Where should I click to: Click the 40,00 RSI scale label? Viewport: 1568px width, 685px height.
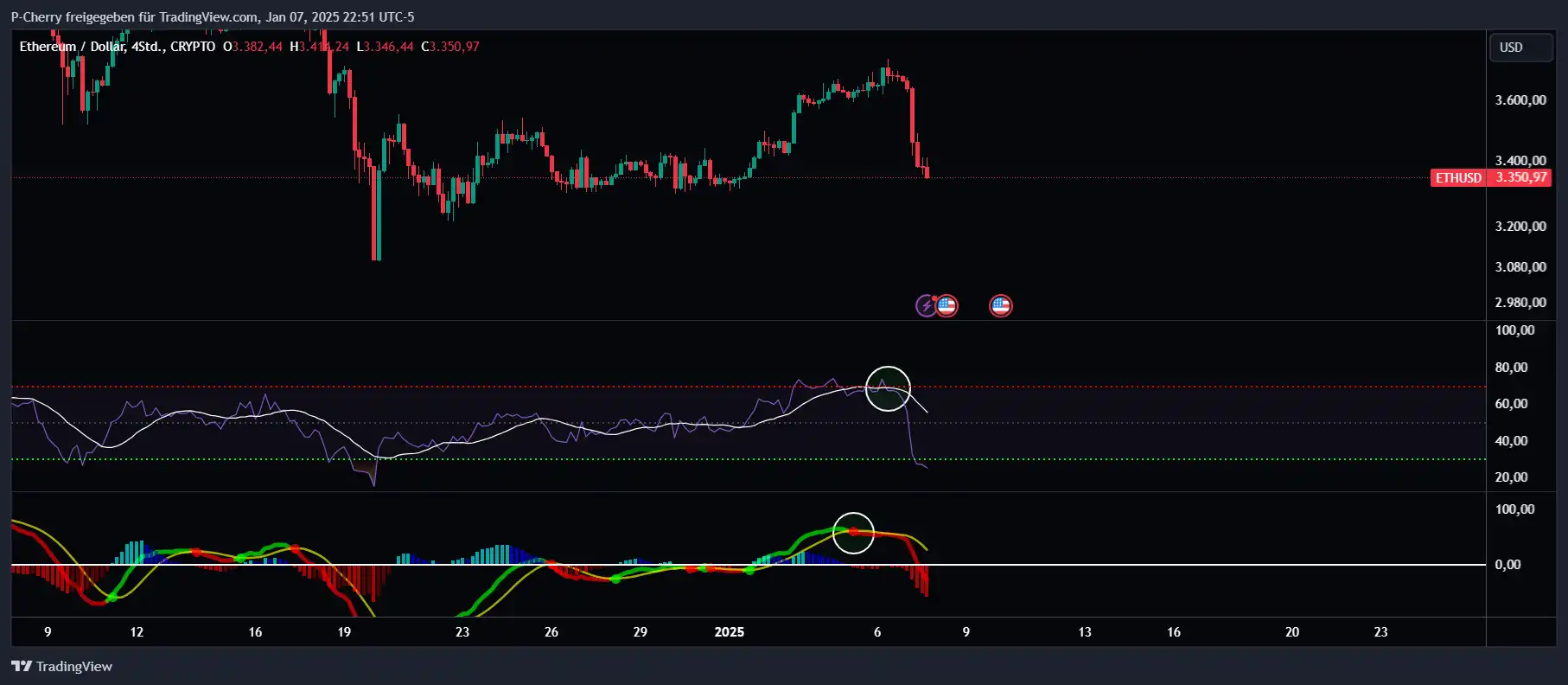[x=1511, y=441]
